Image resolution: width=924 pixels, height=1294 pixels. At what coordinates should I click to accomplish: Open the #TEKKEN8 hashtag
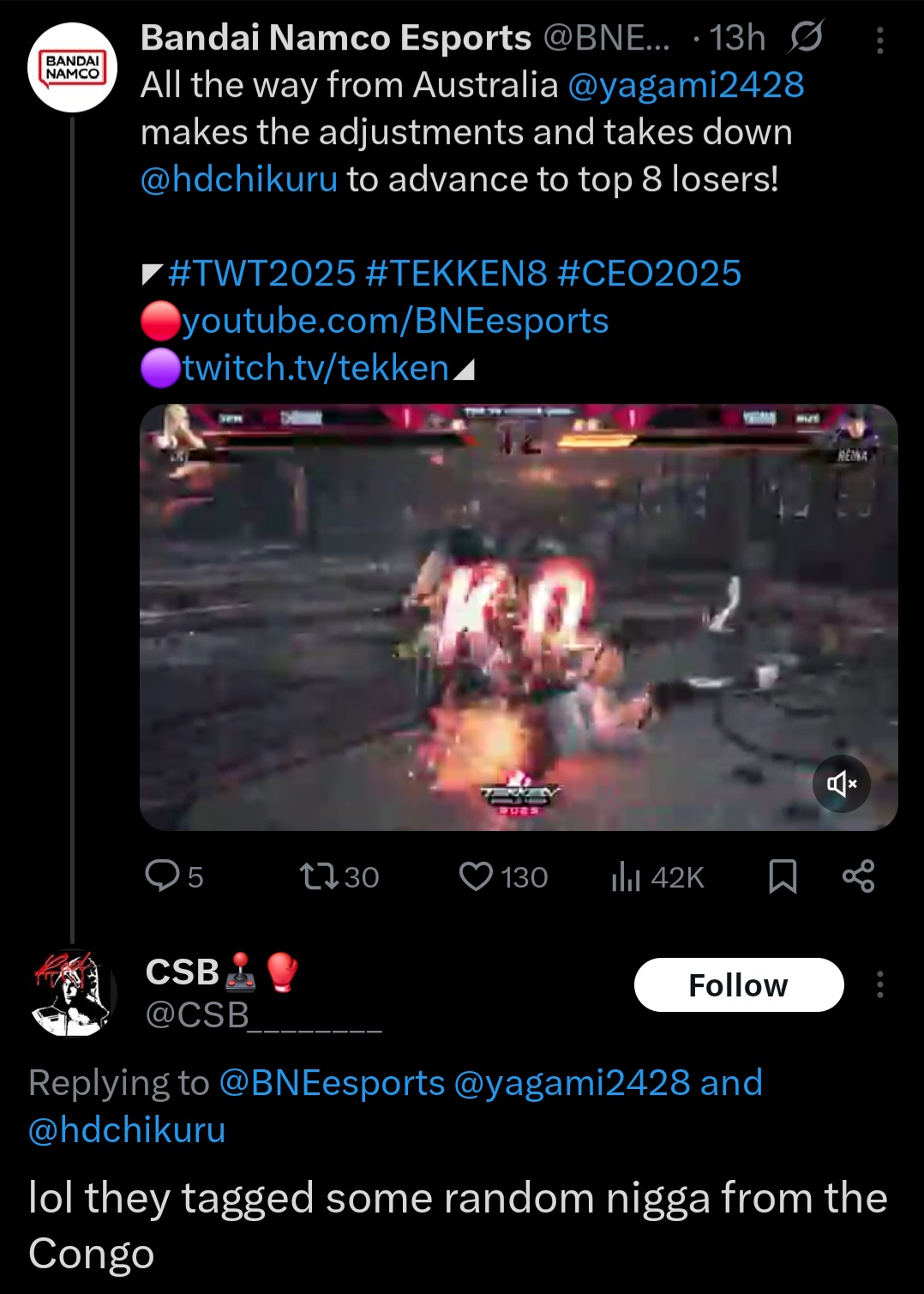point(456,274)
